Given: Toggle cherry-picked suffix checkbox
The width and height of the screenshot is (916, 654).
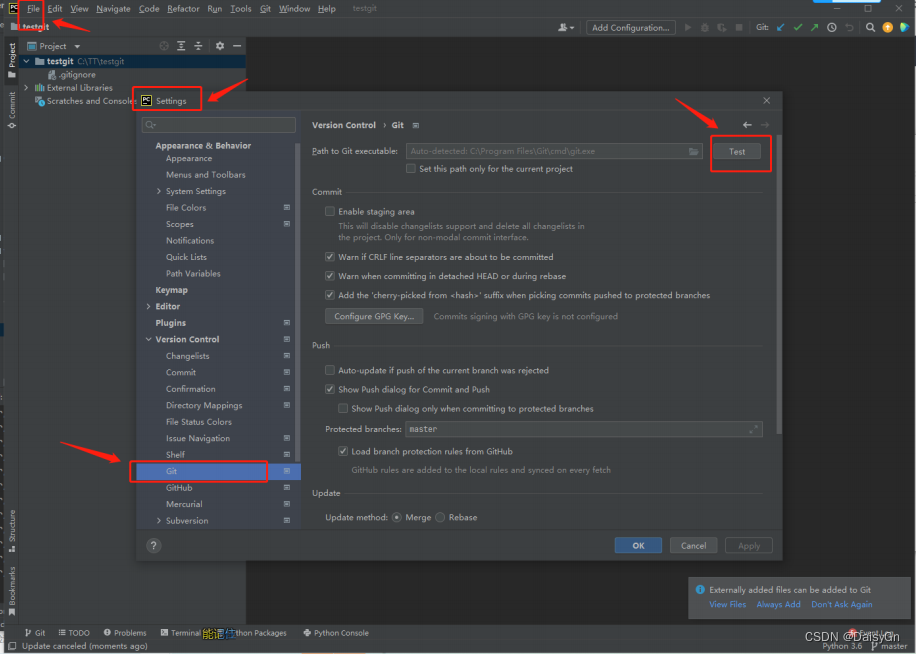Looking at the screenshot, I should pyautogui.click(x=330, y=295).
